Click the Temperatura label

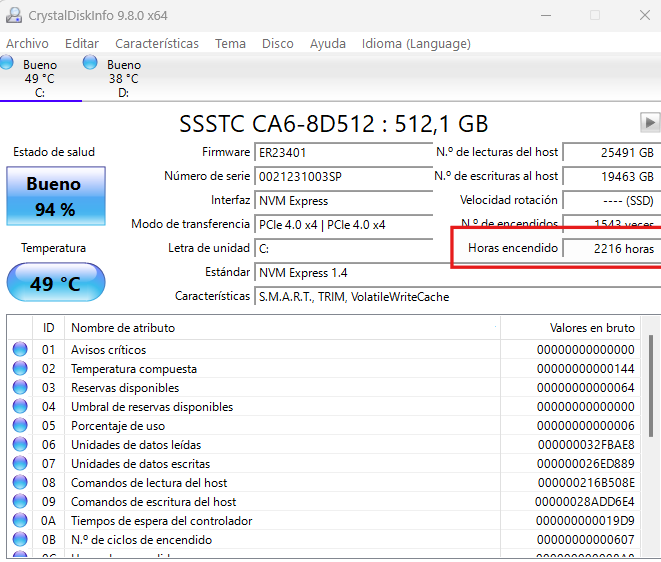(54, 248)
